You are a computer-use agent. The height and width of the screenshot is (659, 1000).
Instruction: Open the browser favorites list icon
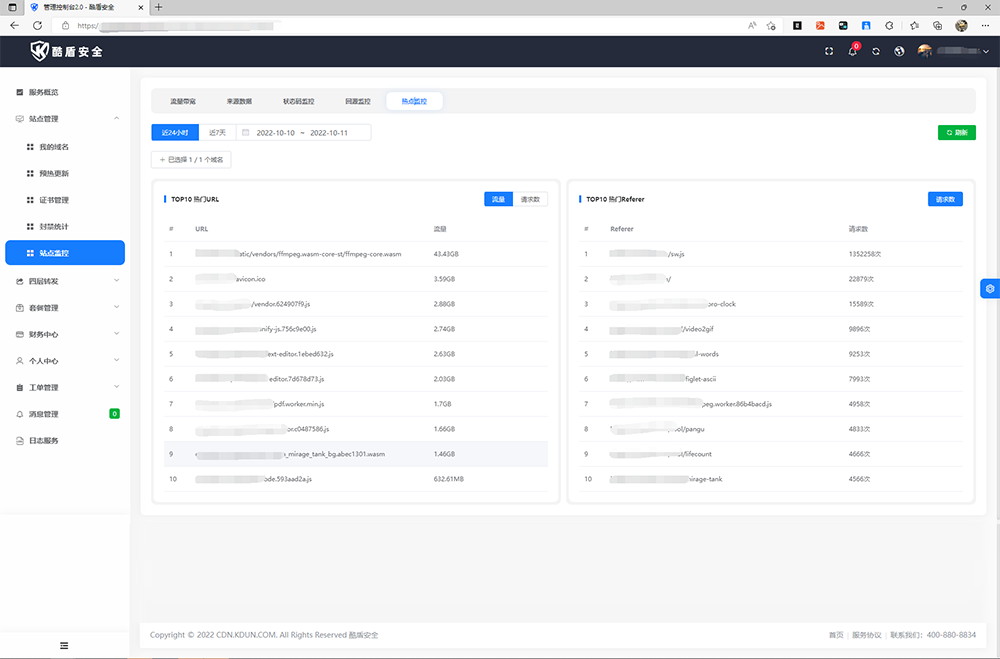[914, 26]
